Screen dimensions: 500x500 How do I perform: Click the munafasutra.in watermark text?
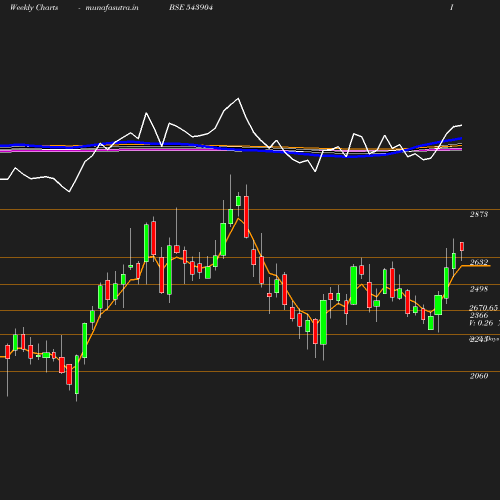[112, 7]
